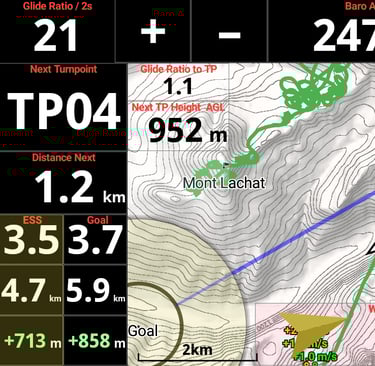Tap the ESS distance 4.7 km cell
This screenshot has width=375, height=366.
point(31,290)
